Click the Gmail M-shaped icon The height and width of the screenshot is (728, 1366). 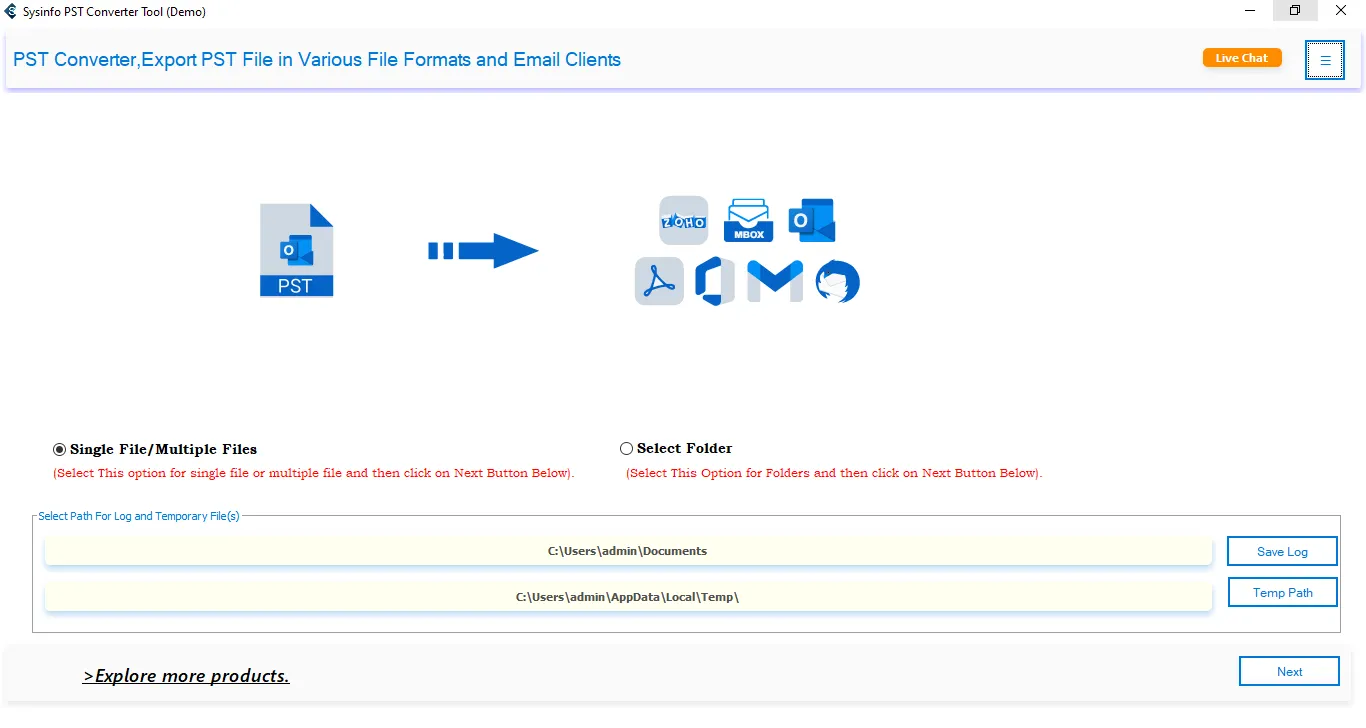[775, 281]
